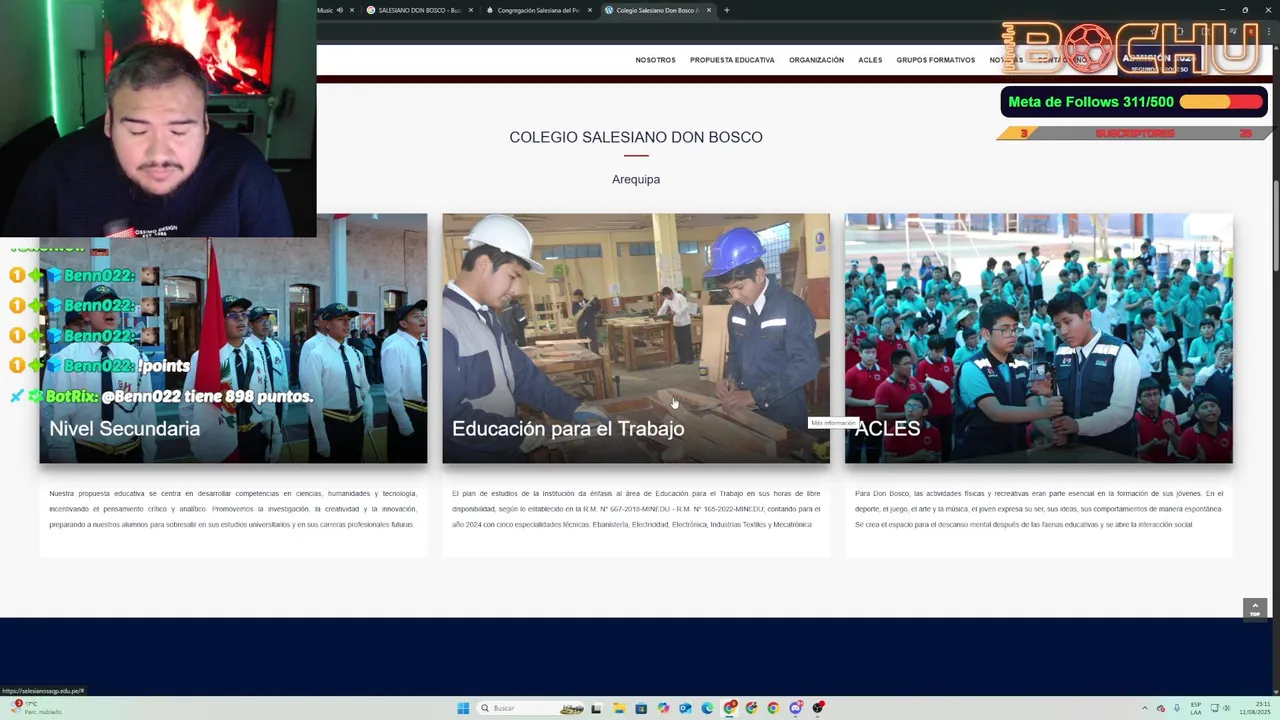Open Microsoft Store from the taskbar
Screen dimensions: 1280x720
[641, 708]
